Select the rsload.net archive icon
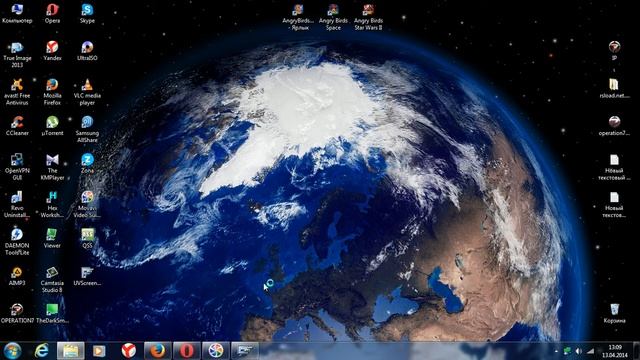Screen dimensions: 640x360 614,88
